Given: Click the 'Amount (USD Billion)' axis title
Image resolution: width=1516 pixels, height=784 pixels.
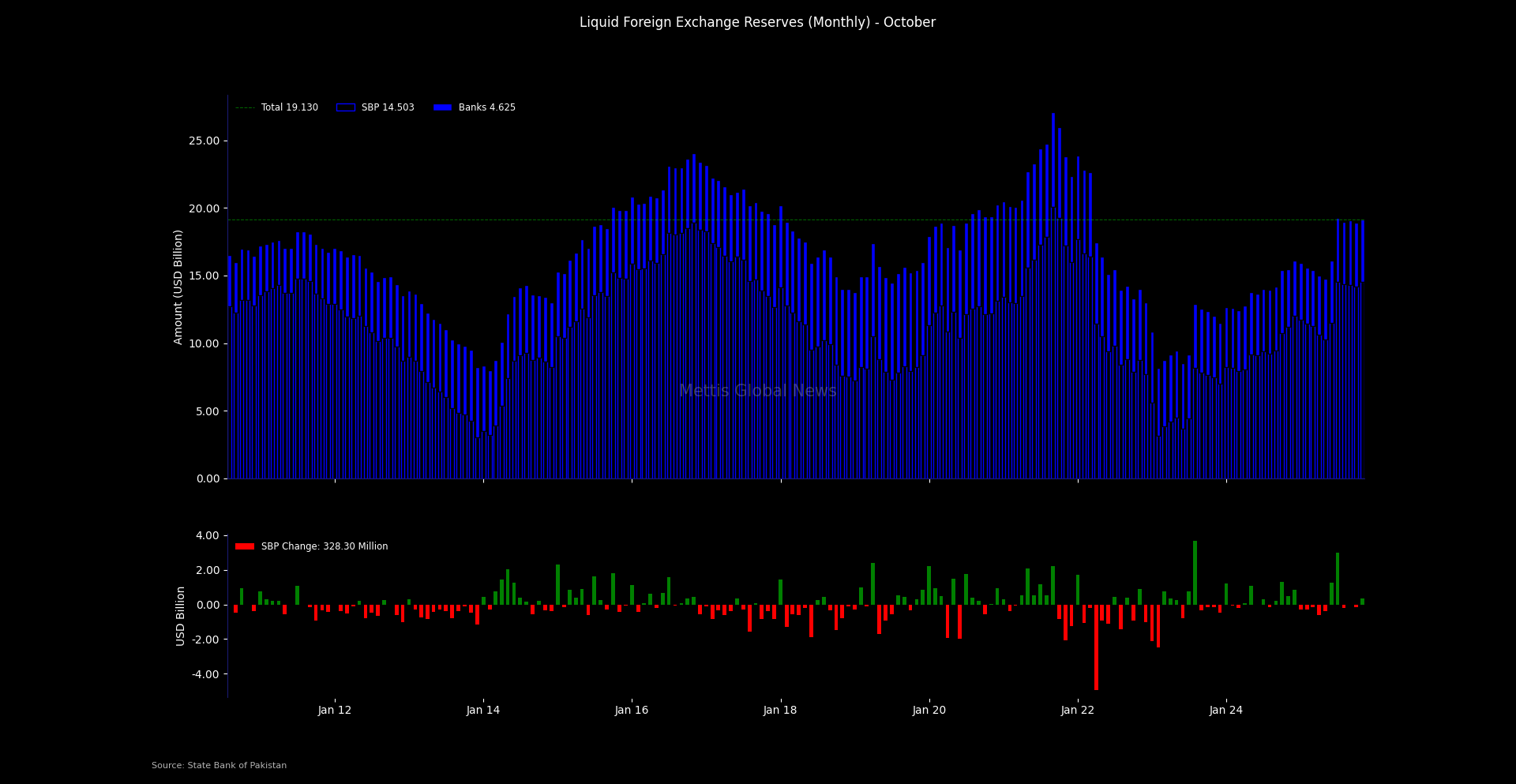Looking at the screenshot, I should tap(178, 287).
